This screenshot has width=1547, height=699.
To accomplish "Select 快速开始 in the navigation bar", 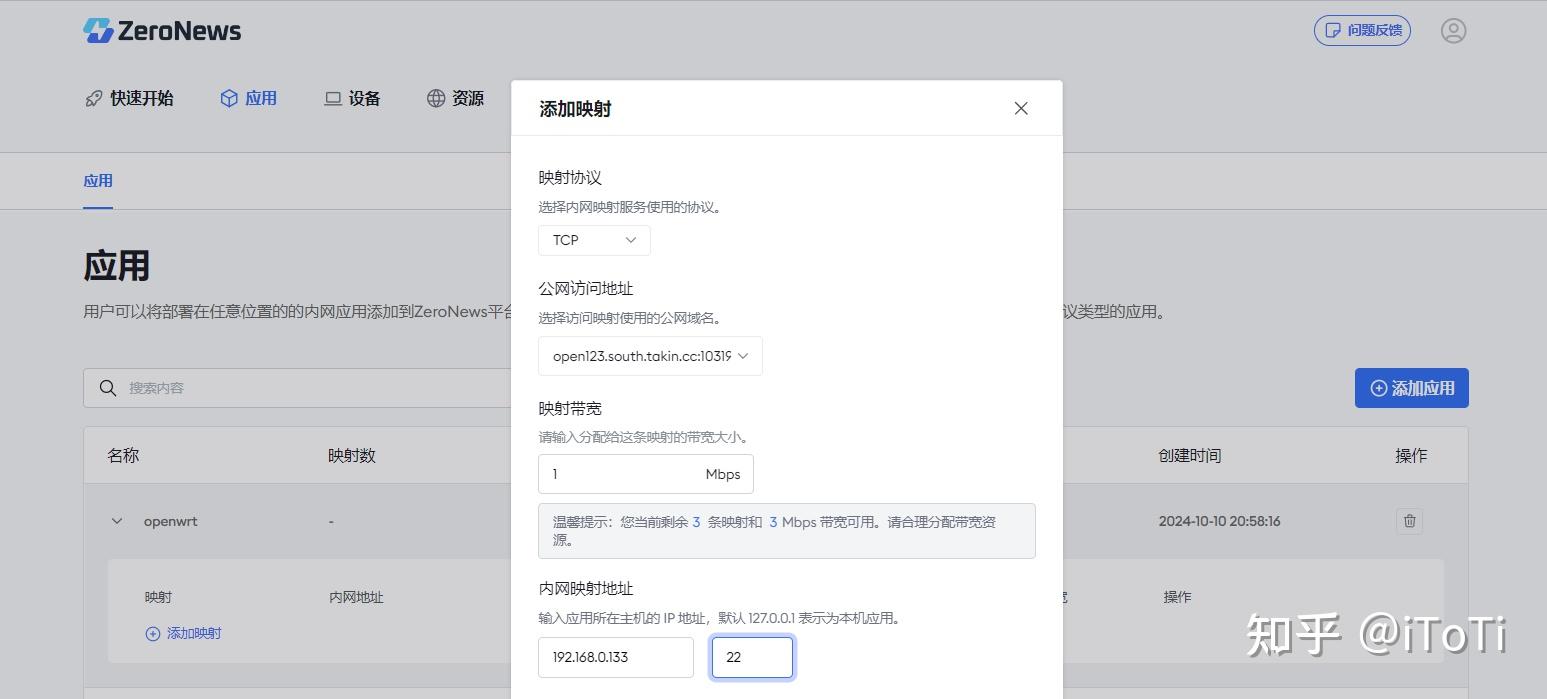I will point(130,97).
